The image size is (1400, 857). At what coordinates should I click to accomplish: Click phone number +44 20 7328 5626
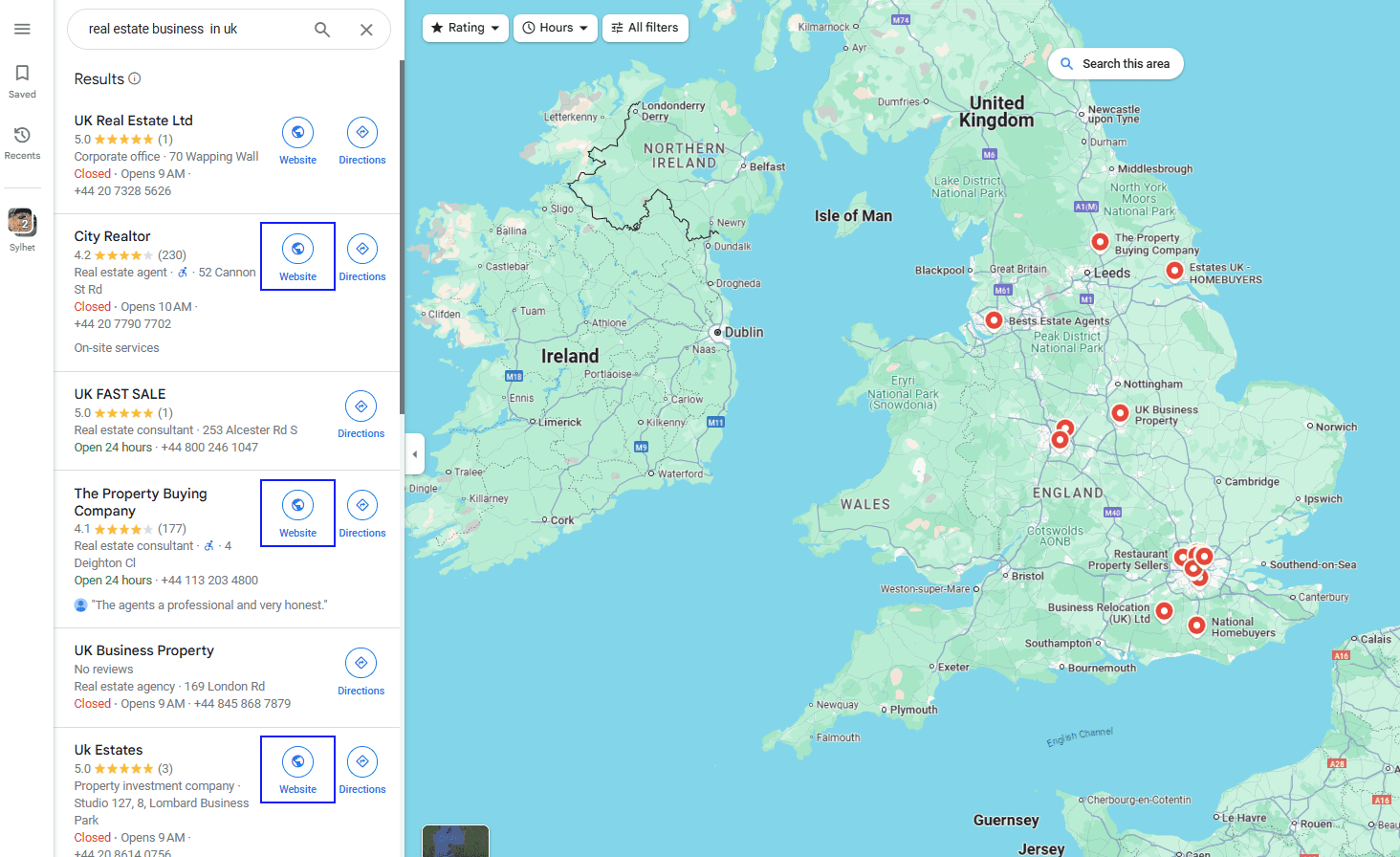(122, 191)
